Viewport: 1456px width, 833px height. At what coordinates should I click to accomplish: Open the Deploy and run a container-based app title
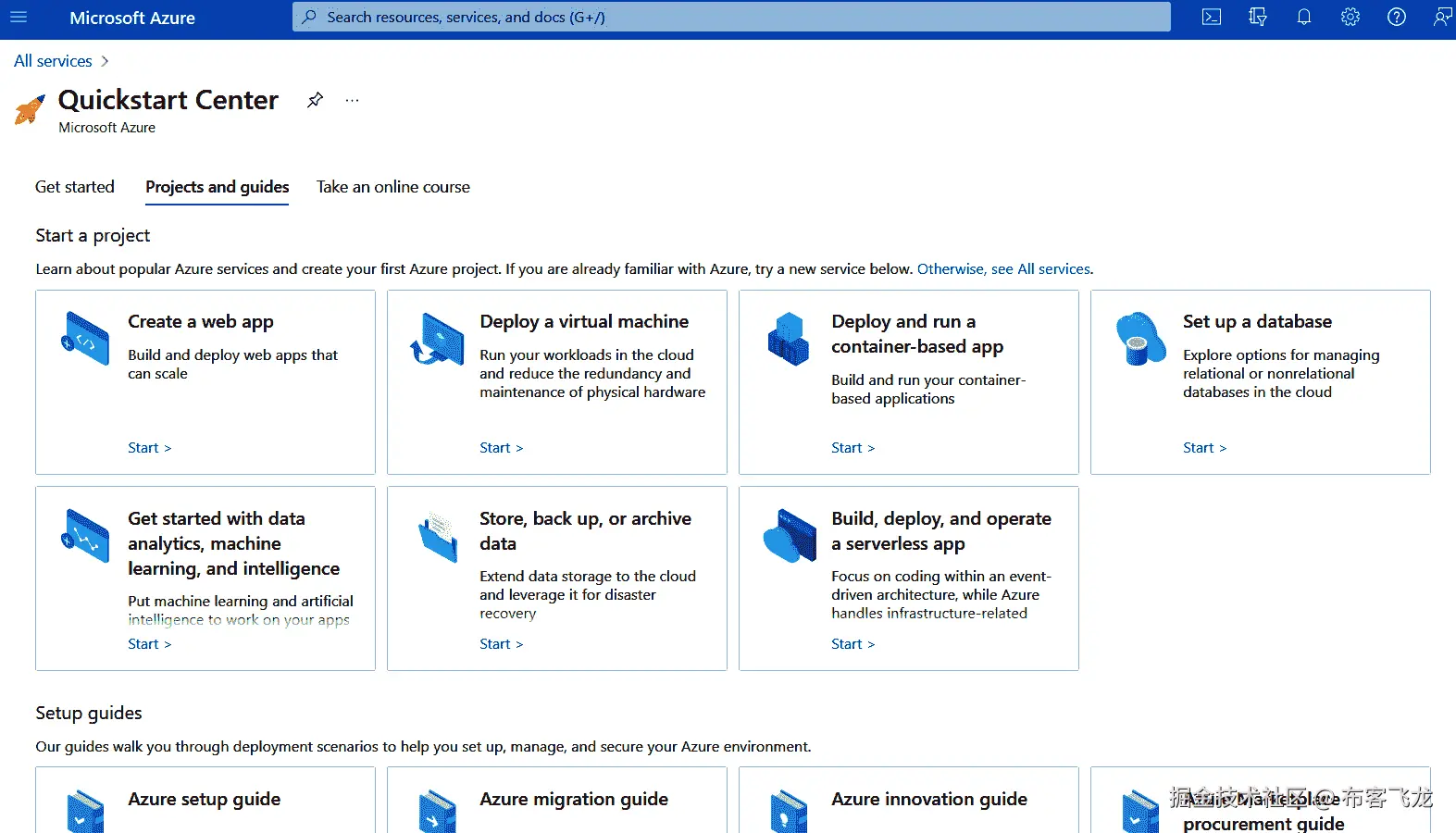click(x=917, y=334)
